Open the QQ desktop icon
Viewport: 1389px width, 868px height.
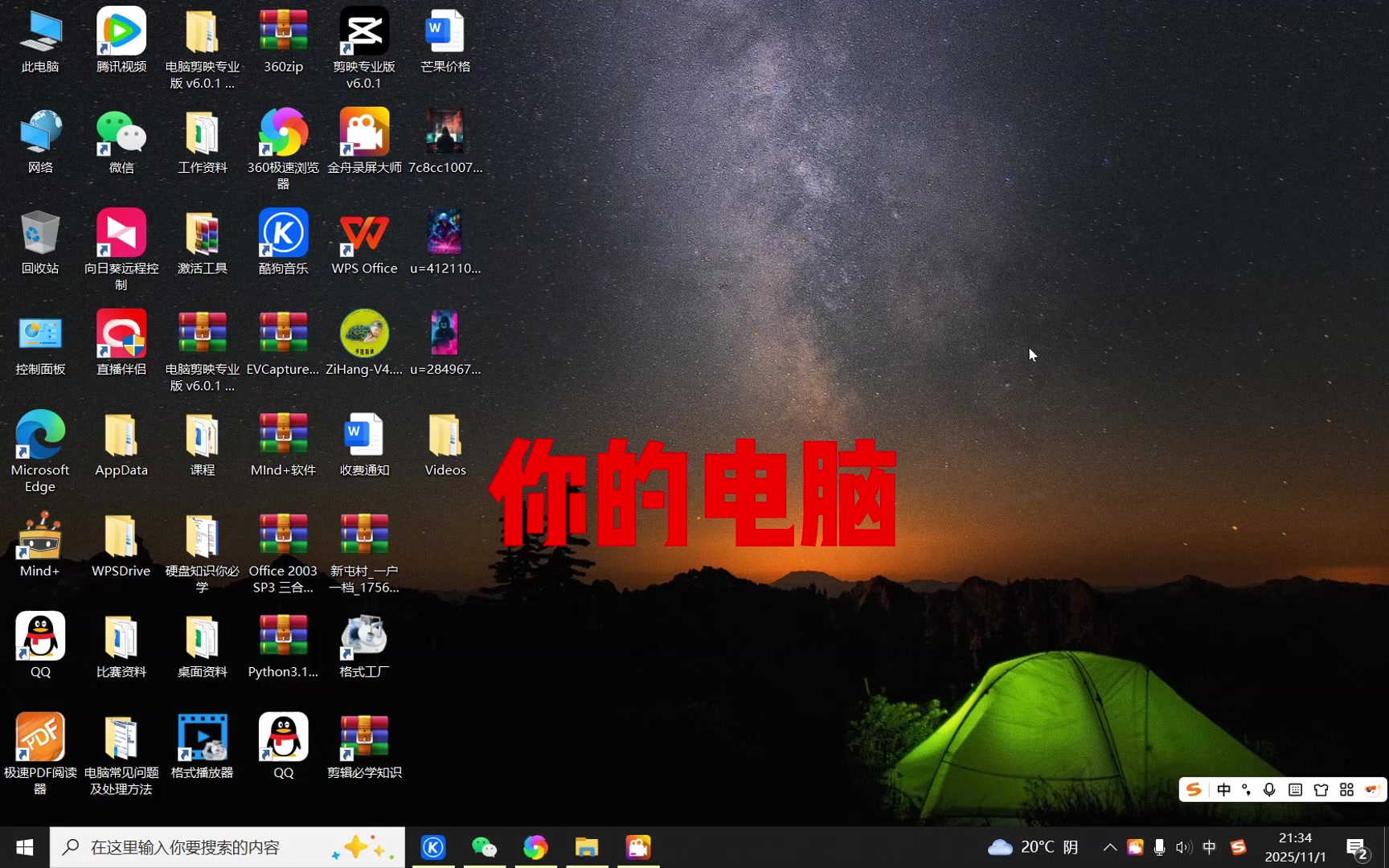40,635
